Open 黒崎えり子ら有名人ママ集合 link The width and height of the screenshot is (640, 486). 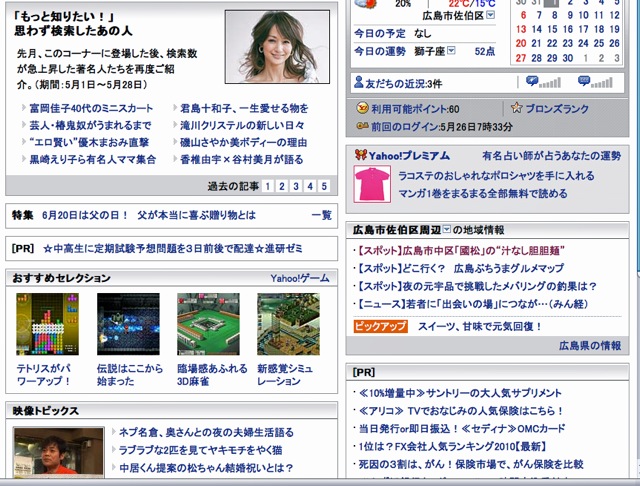point(93,159)
